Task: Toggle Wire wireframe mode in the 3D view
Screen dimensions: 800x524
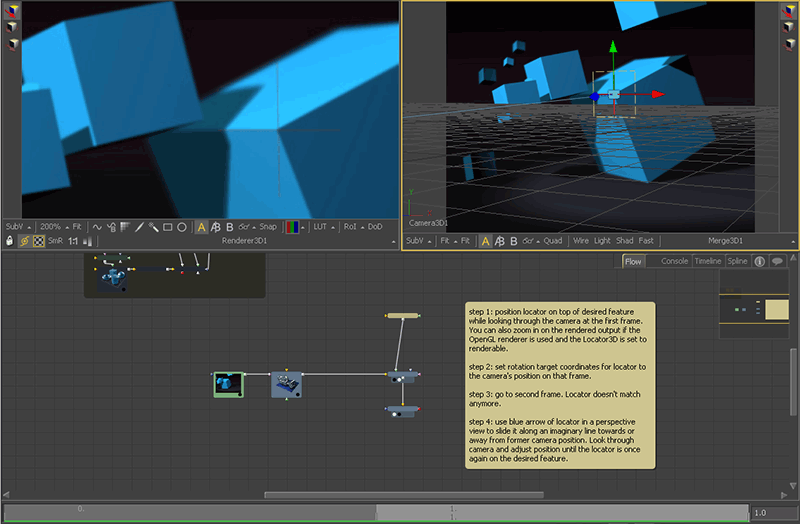Action: tap(581, 241)
